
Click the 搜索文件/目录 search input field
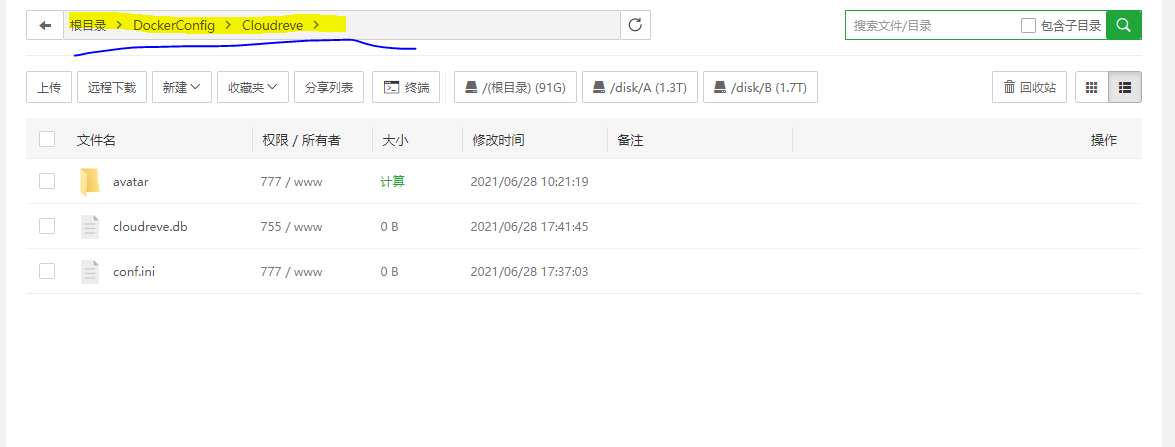[929, 25]
